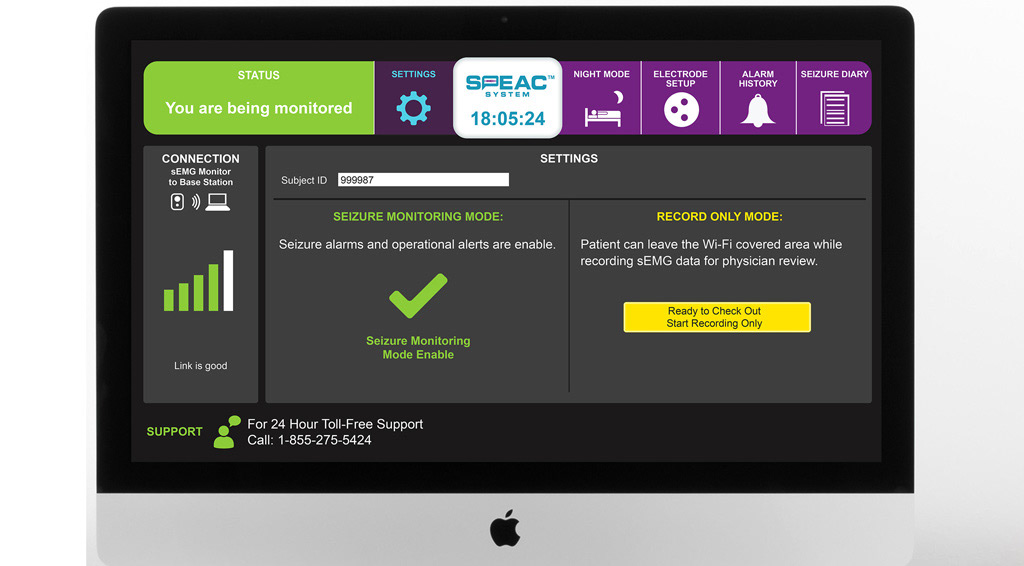Viewport: 1024px width, 566px height.
Task: Click the SETTINGS panel heading
Action: pos(569,159)
